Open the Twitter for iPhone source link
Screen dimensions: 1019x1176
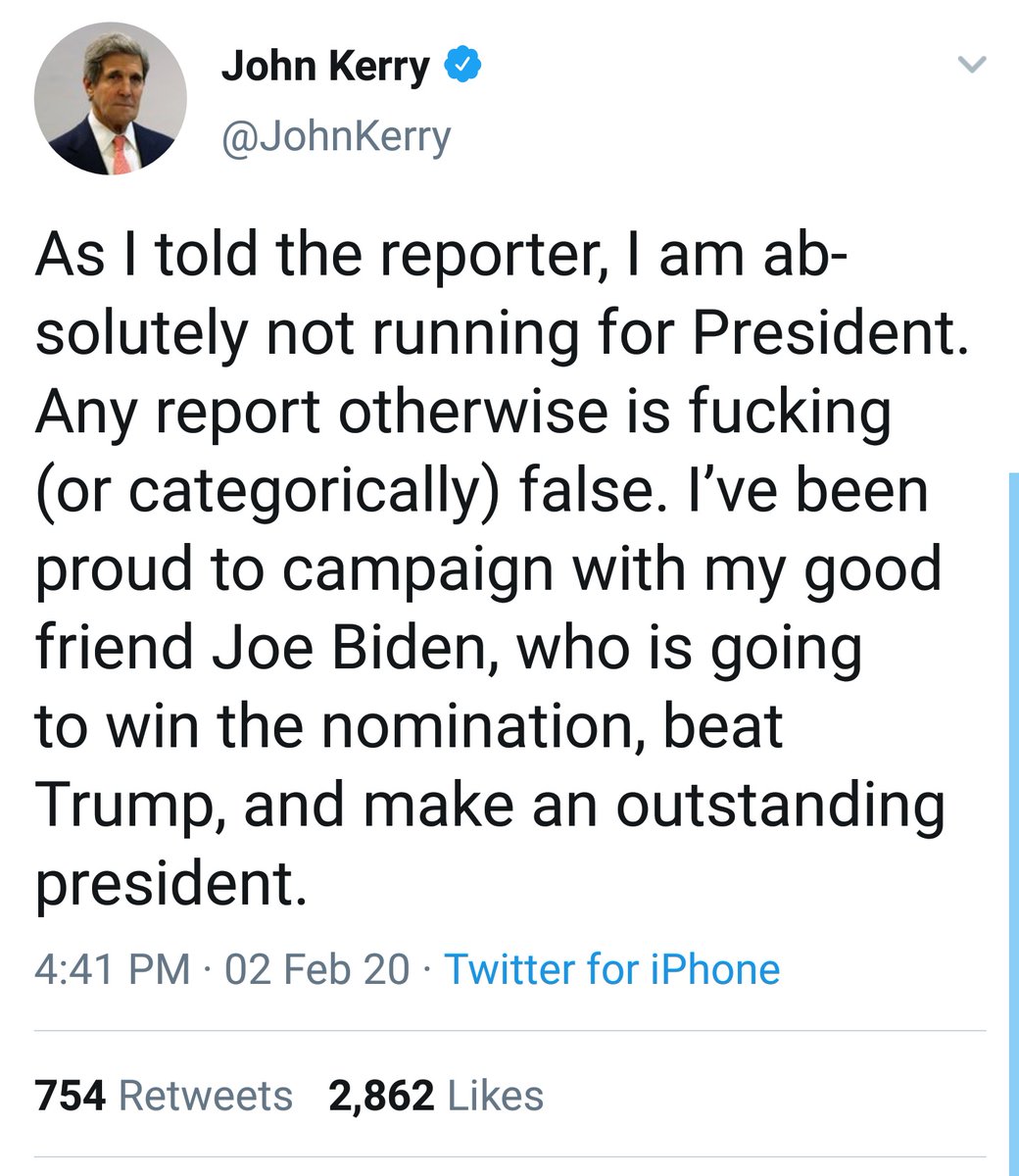coord(612,969)
